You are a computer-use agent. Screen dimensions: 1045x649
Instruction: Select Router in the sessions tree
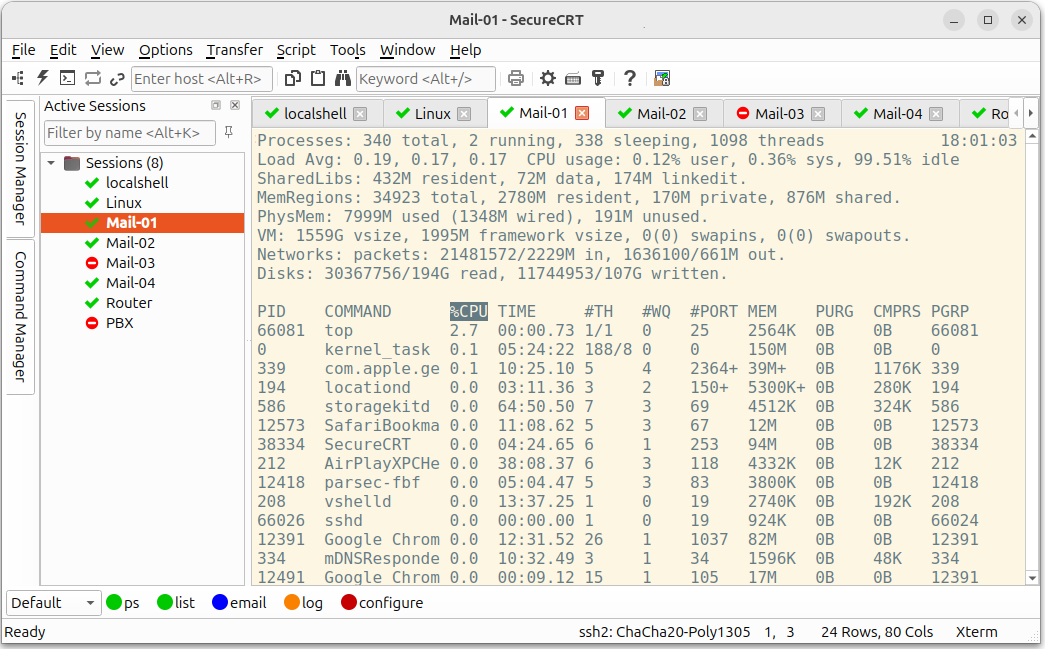click(129, 303)
